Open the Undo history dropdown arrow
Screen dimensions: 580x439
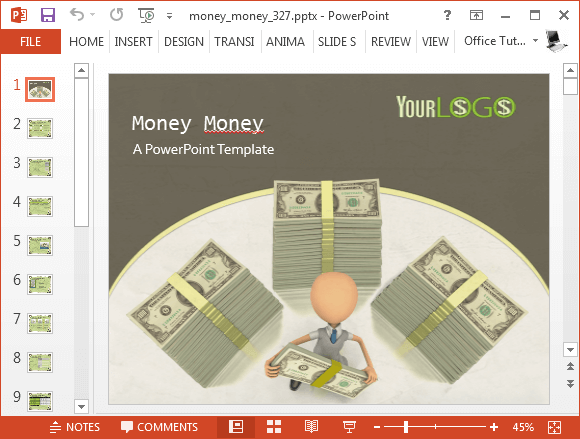click(x=92, y=15)
